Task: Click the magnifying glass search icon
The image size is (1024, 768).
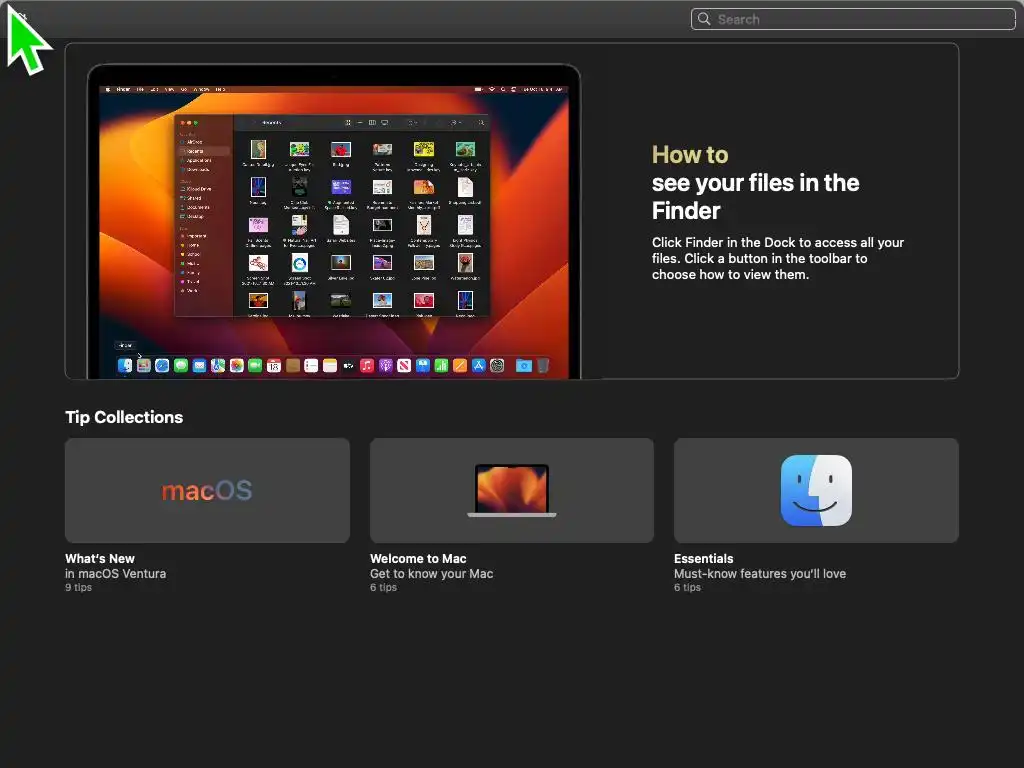Action: pyautogui.click(x=704, y=19)
